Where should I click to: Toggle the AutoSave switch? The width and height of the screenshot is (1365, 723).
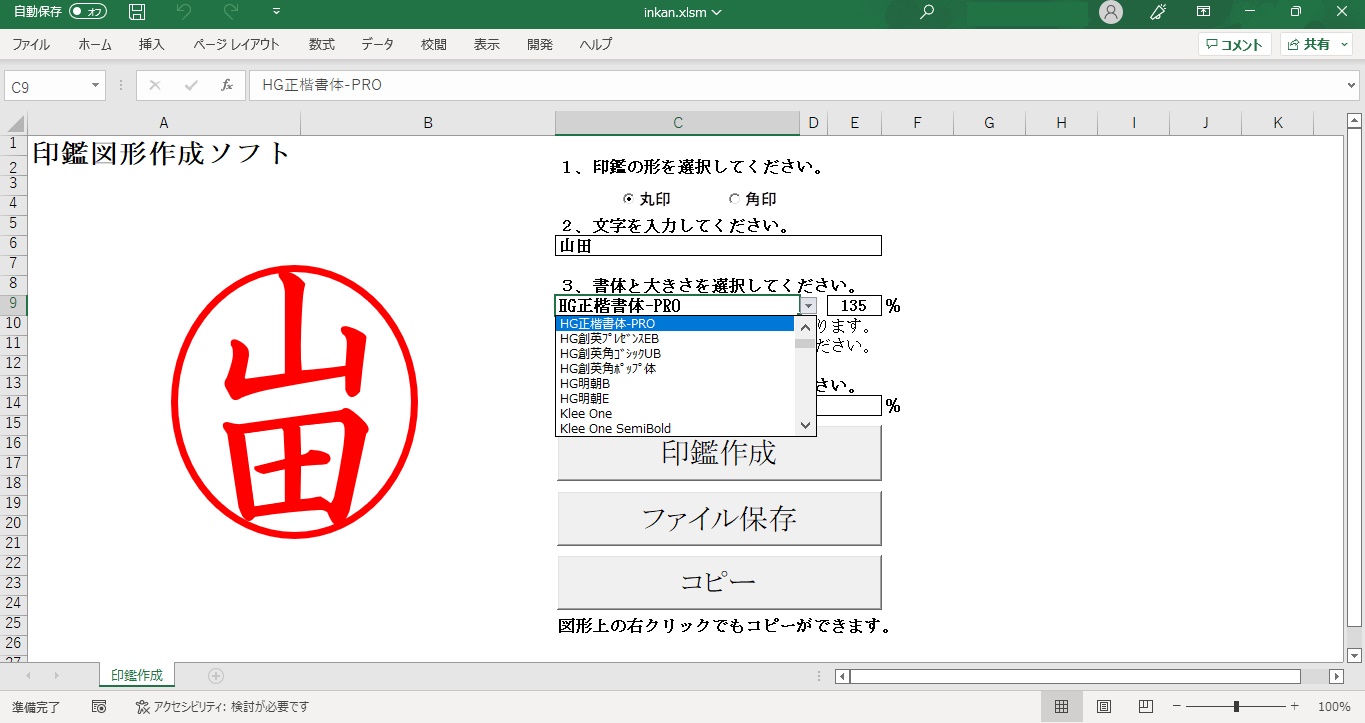click(x=88, y=12)
